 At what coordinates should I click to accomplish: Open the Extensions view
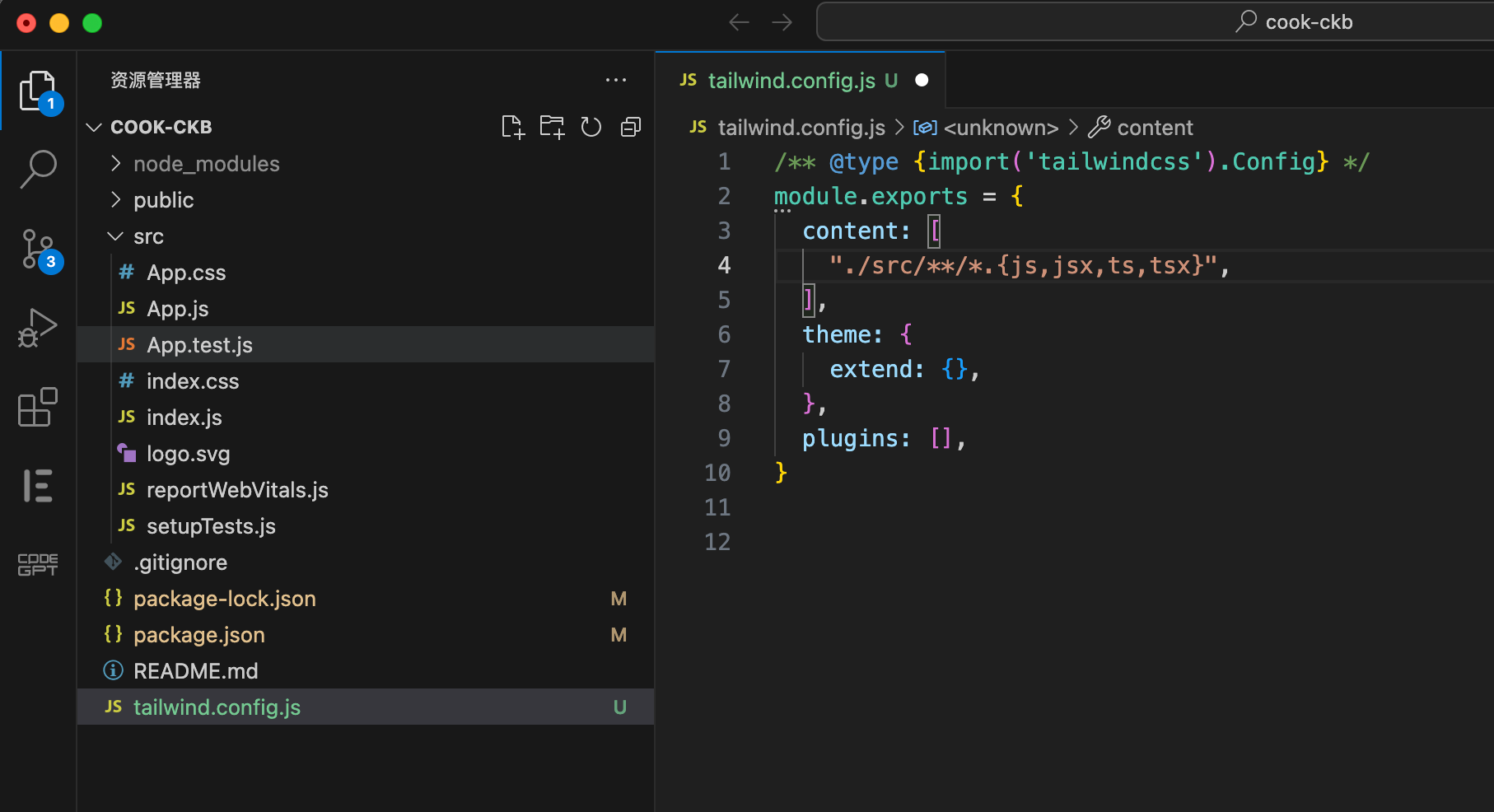click(x=39, y=407)
